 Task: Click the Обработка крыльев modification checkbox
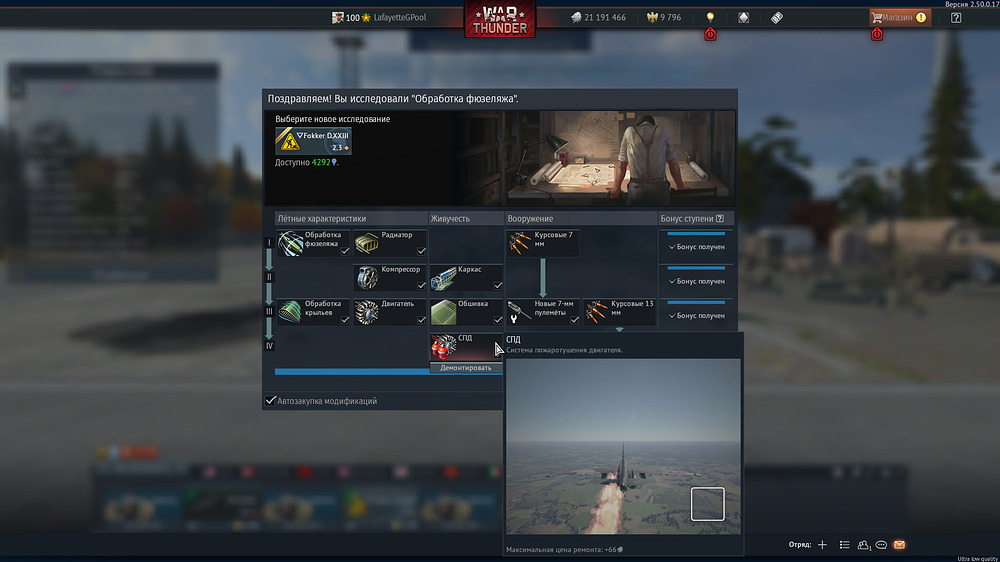click(344, 320)
